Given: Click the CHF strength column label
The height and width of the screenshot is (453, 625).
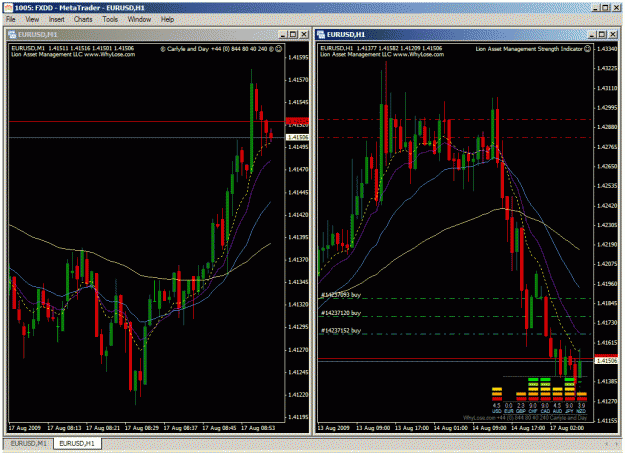Looking at the screenshot, I should click(x=533, y=411).
